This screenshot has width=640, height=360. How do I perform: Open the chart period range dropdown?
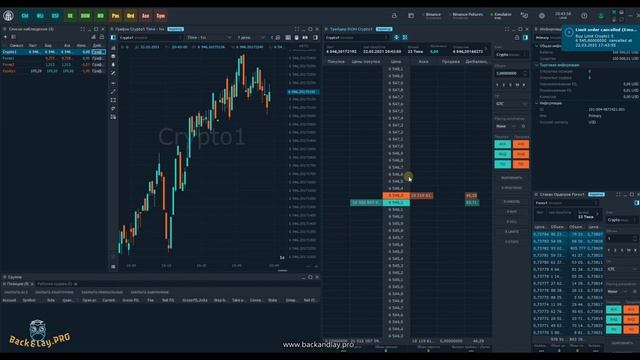[250, 38]
